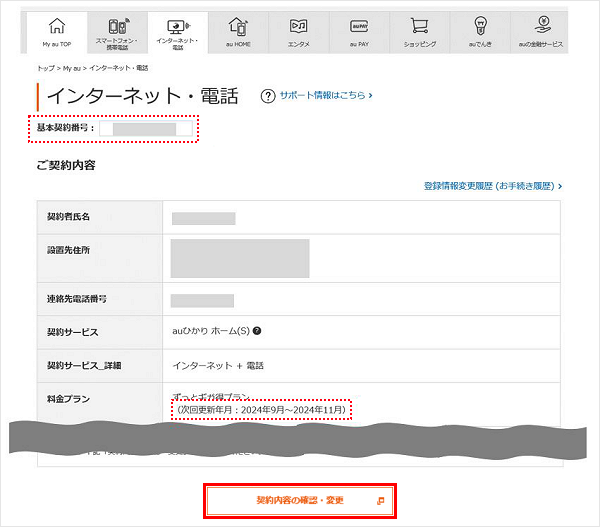Click the 契約内容の確認・変更 button
The height and width of the screenshot is (527, 600).
pyautogui.click(x=300, y=501)
